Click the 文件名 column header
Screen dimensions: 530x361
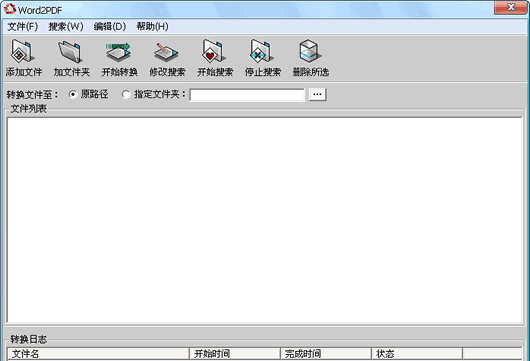click(x=98, y=354)
